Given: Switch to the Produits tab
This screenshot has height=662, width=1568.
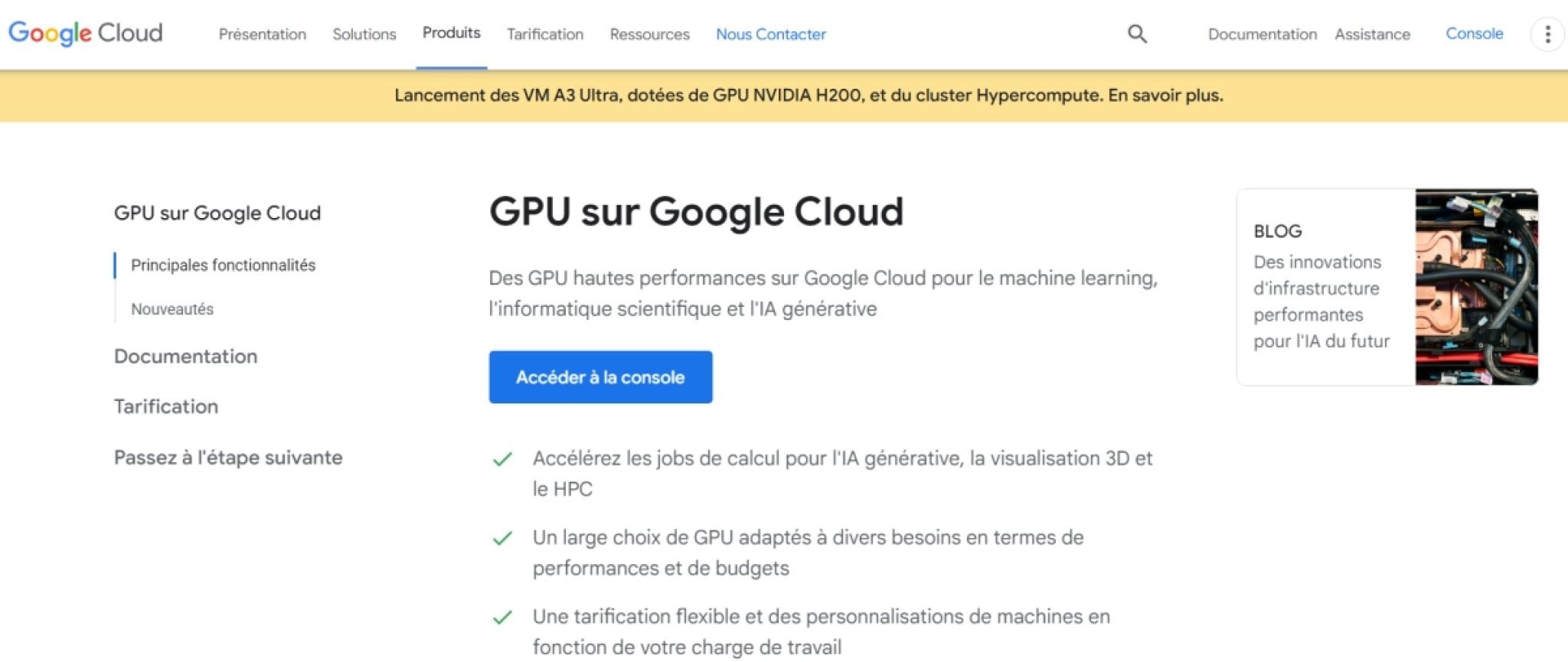Looking at the screenshot, I should [x=451, y=34].
